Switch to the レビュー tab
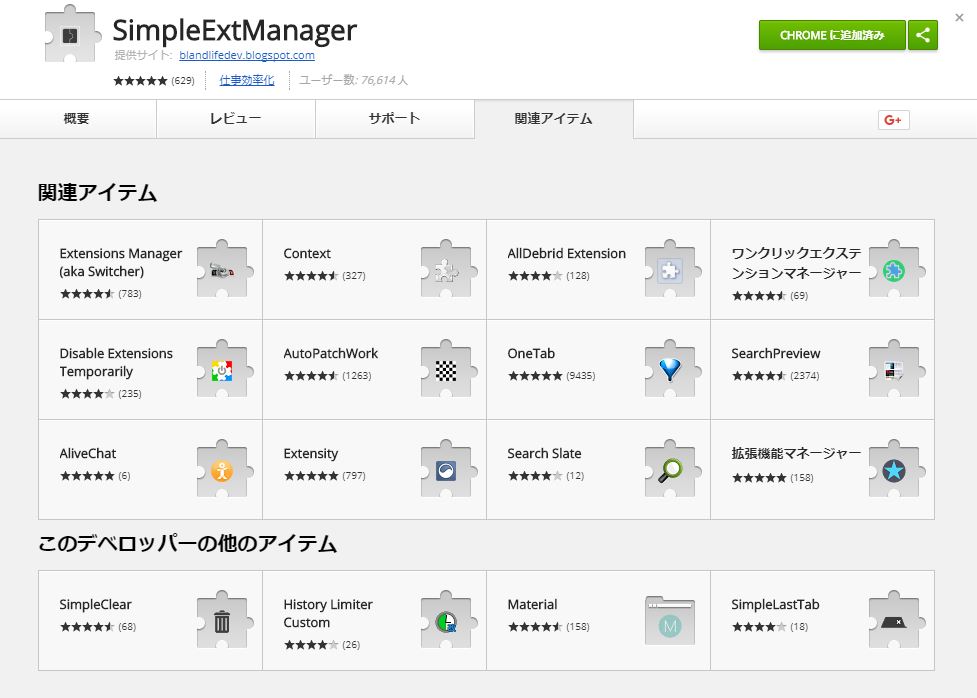This screenshot has height=698, width=977. click(236, 119)
